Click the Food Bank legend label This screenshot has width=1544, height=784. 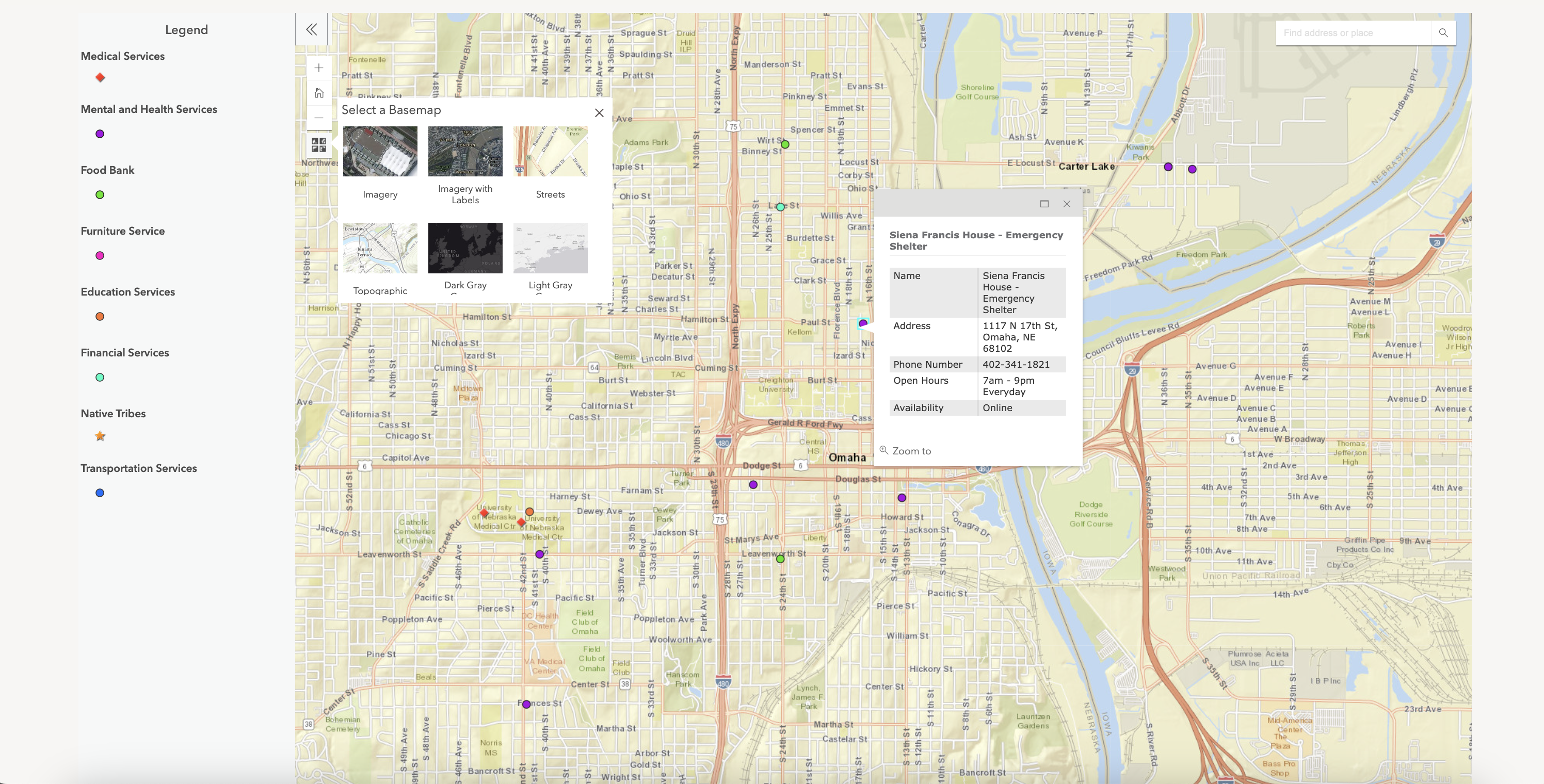click(x=107, y=170)
